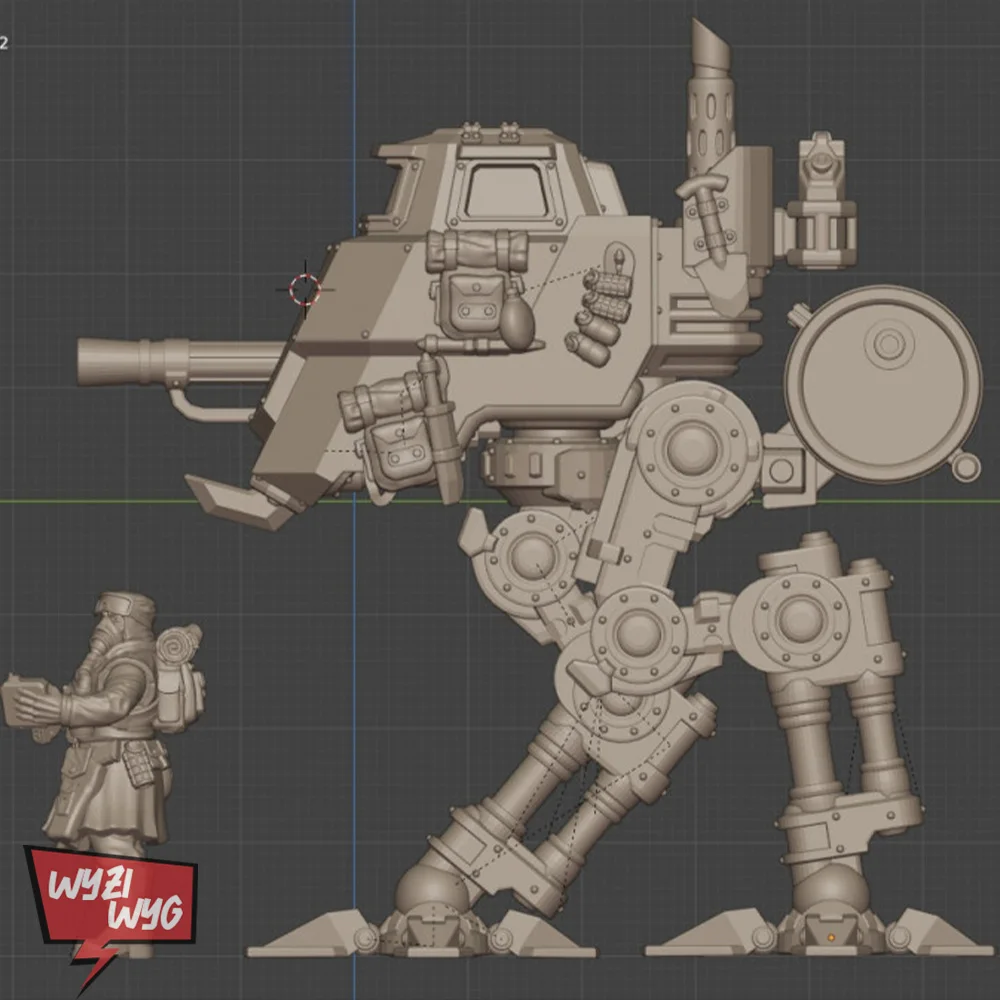Screen dimensions: 1000x1000
Task: Select the large round drum on mech's rear
Action: pos(883,384)
